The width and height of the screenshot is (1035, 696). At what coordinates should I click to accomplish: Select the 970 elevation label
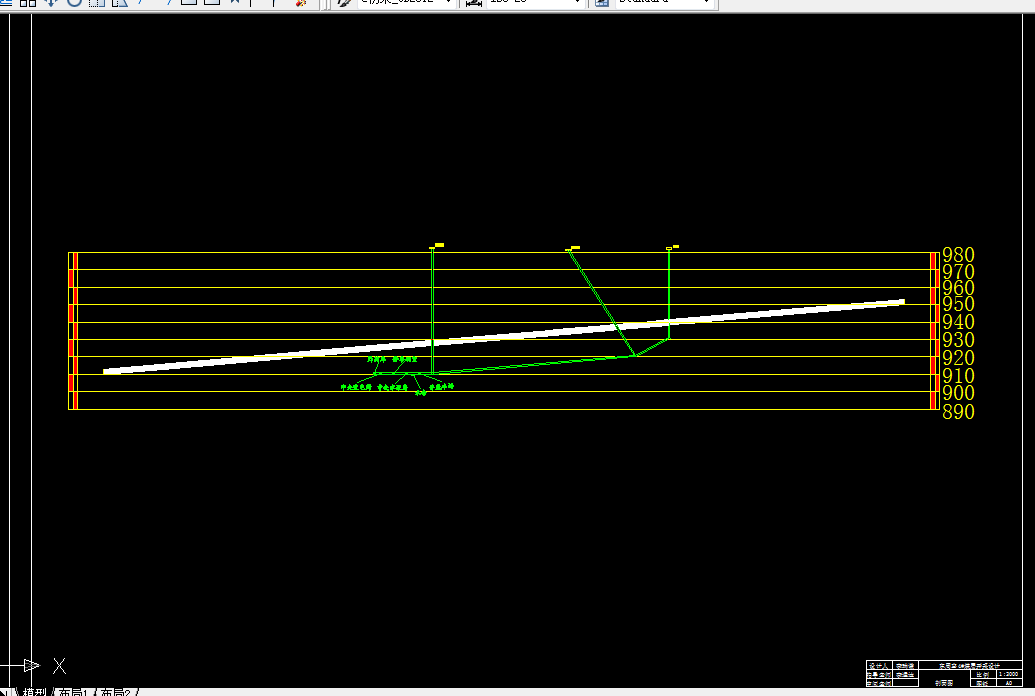tap(958, 271)
